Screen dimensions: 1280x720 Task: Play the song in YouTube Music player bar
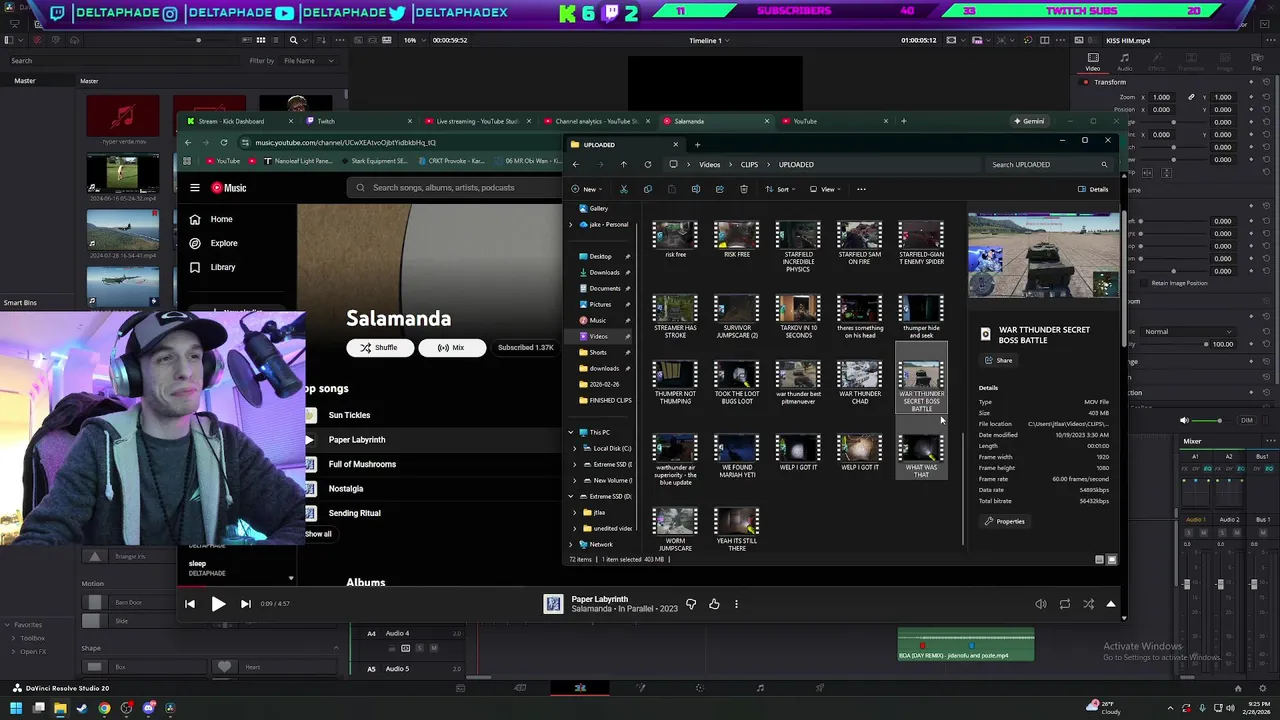click(218, 604)
